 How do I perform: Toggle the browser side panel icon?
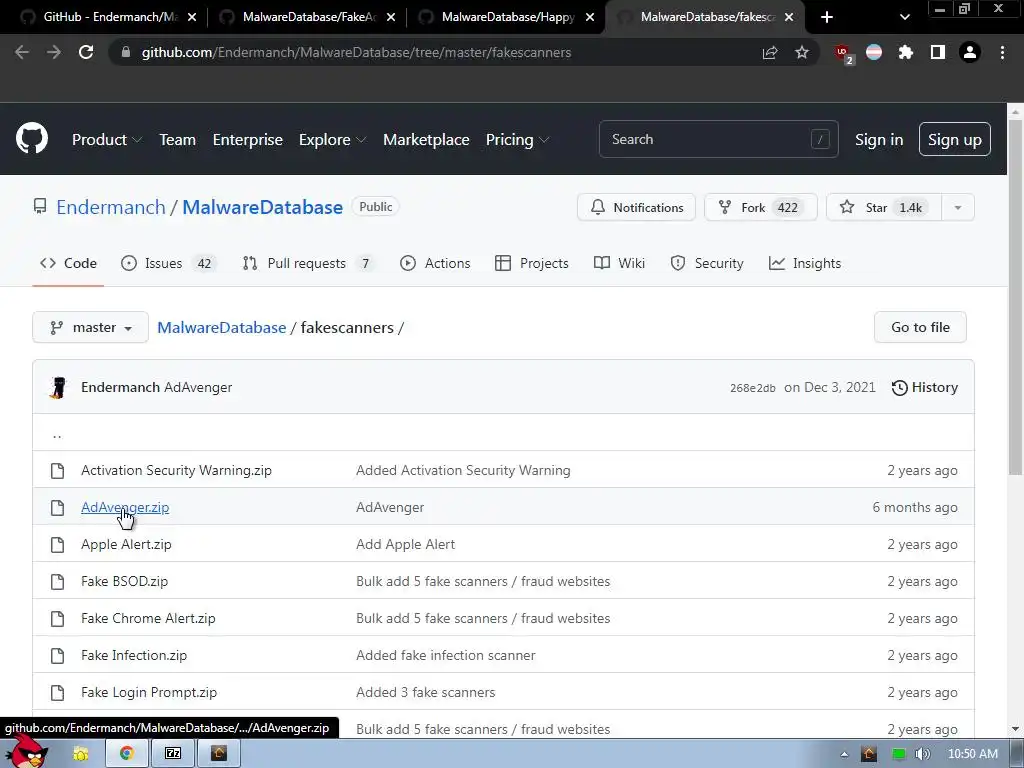(x=938, y=52)
